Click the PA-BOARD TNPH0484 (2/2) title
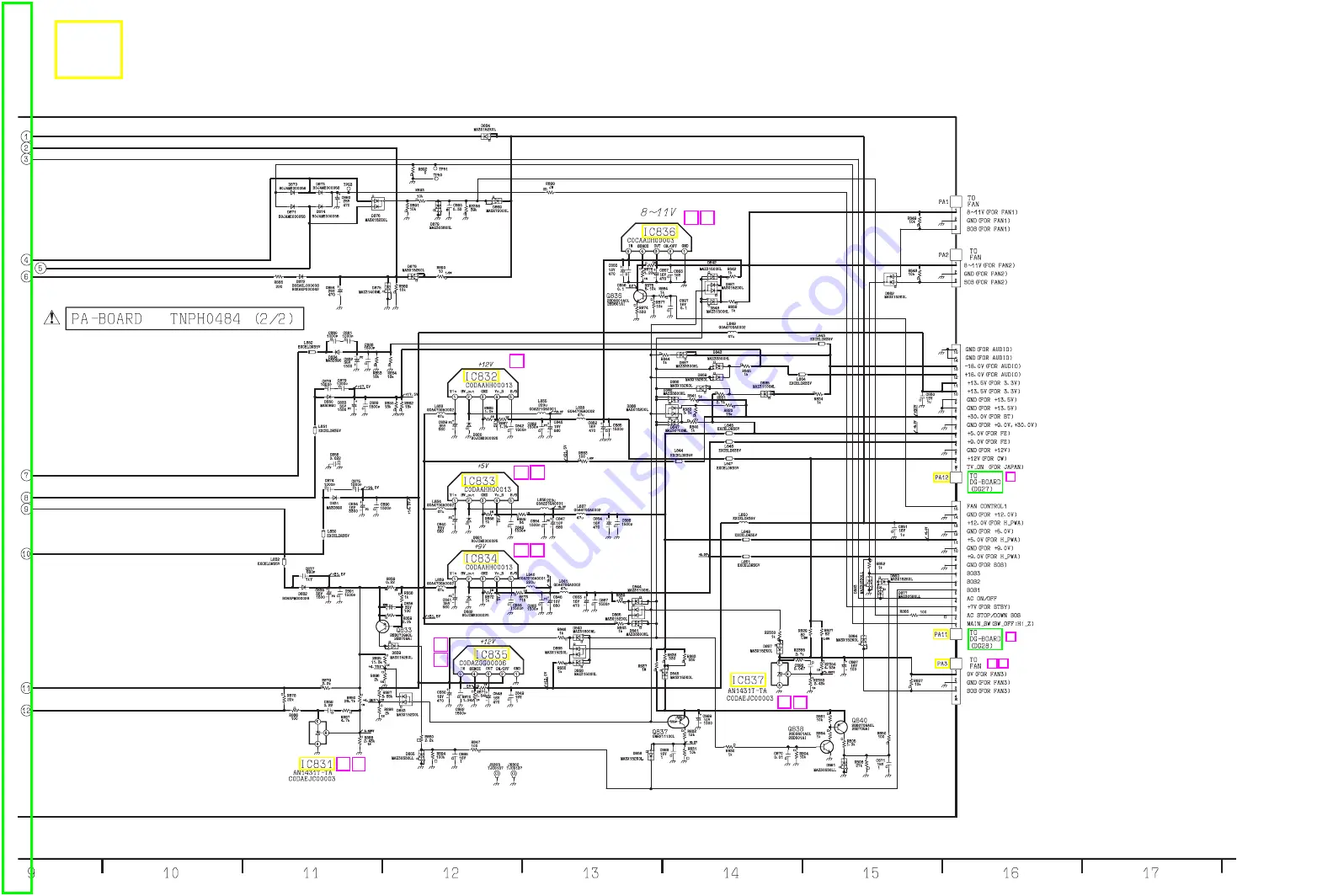The image size is (1333, 896). pyautogui.click(x=184, y=318)
